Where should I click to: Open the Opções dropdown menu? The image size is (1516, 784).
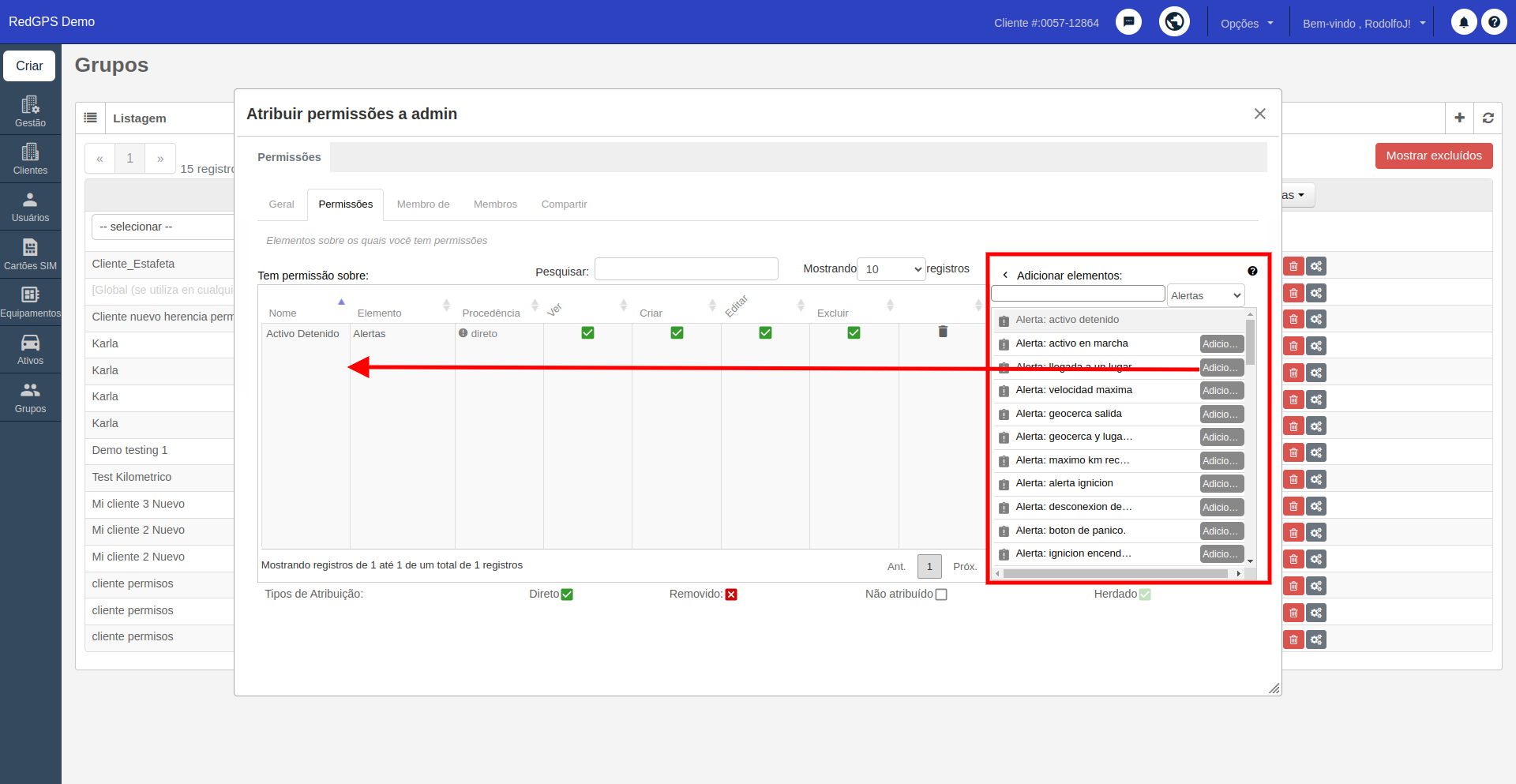1247,23
